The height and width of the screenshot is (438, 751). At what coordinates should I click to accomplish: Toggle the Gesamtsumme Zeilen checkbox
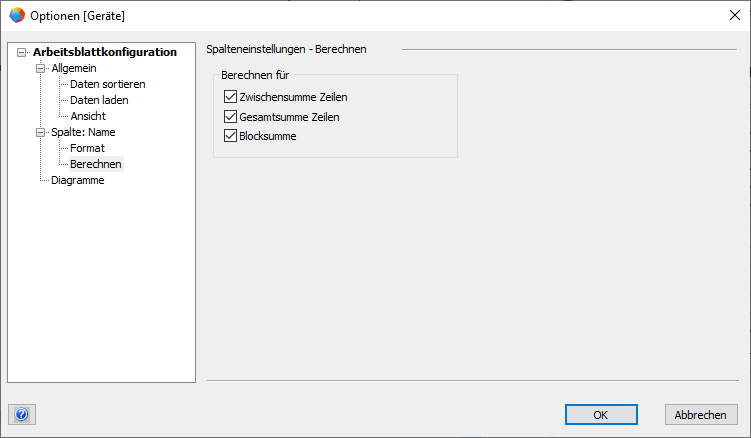tap(230, 117)
